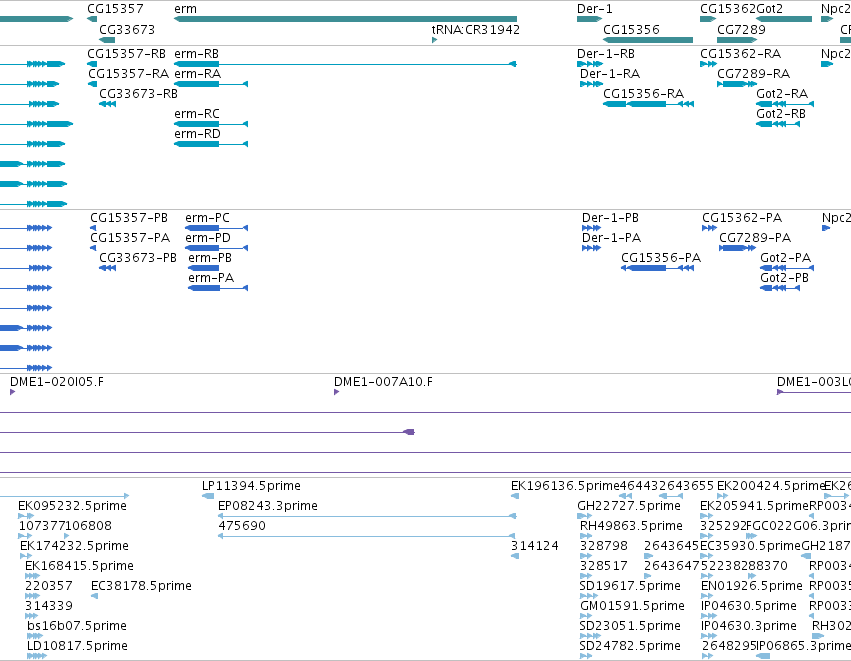The height and width of the screenshot is (661, 851).
Task: Click the LD10817.5prime EST label
Action: tap(77, 646)
